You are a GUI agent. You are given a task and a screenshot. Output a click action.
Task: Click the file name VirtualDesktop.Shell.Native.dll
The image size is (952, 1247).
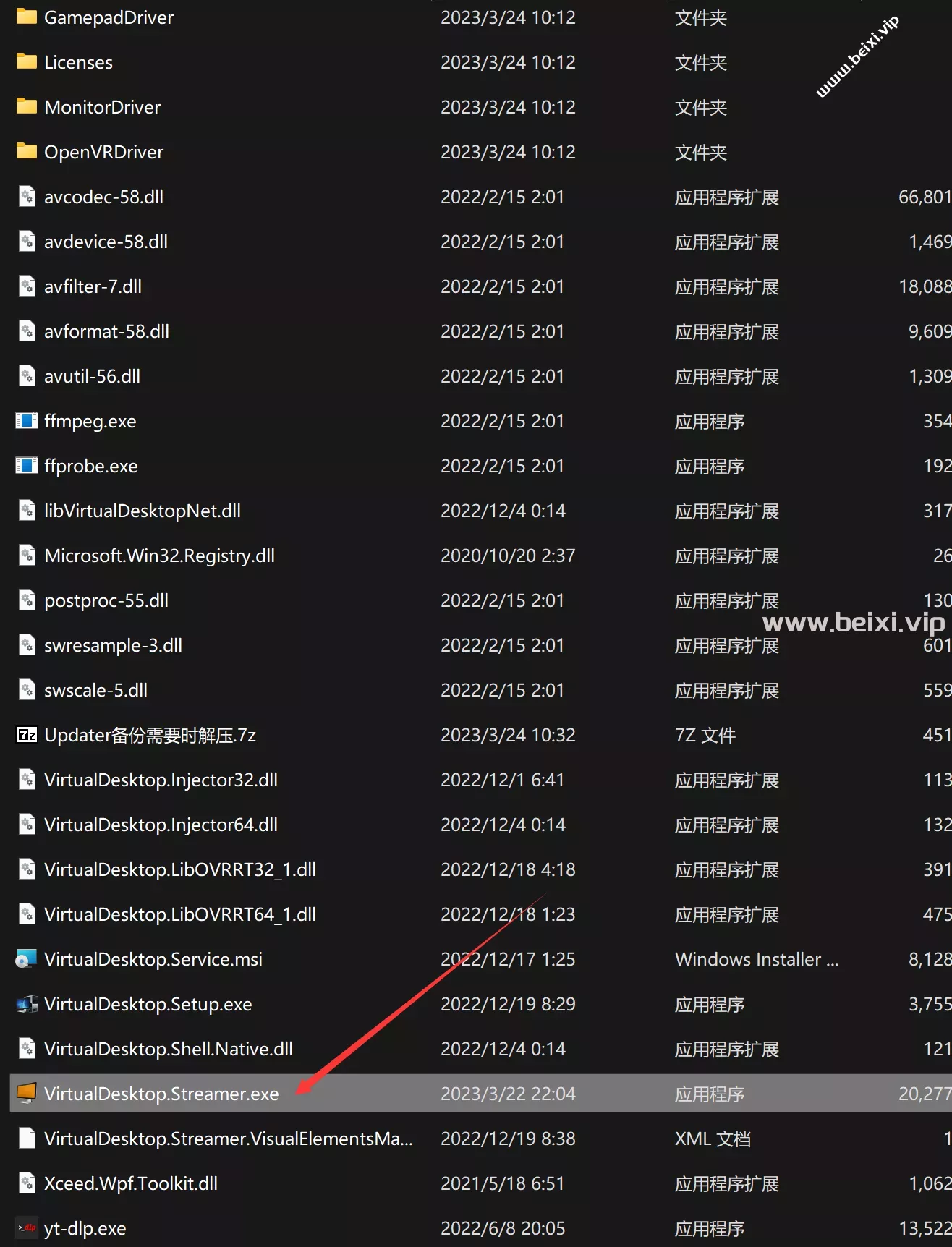click(169, 1049)
